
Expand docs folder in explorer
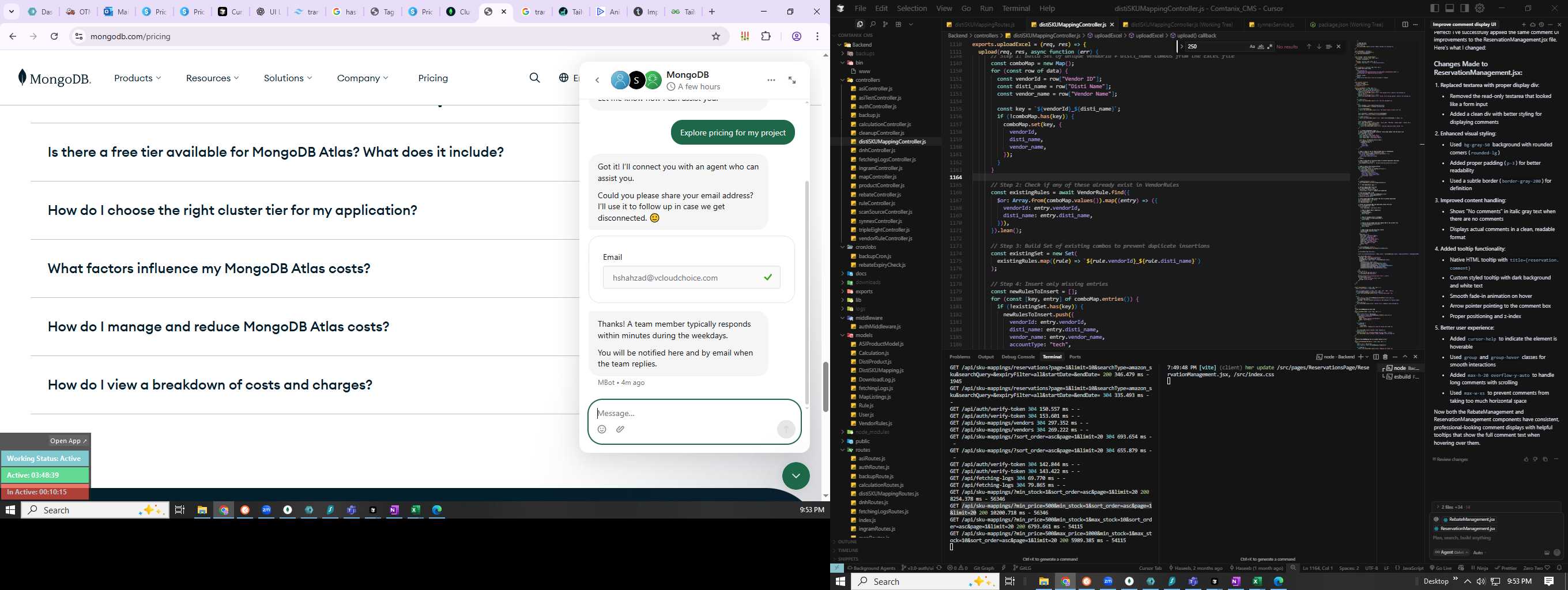tap(861, 274)
